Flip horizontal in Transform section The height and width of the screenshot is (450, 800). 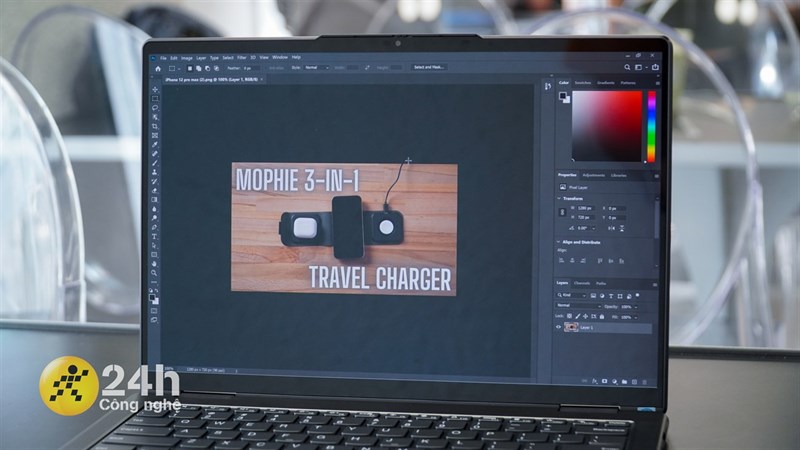pos(612,228)
